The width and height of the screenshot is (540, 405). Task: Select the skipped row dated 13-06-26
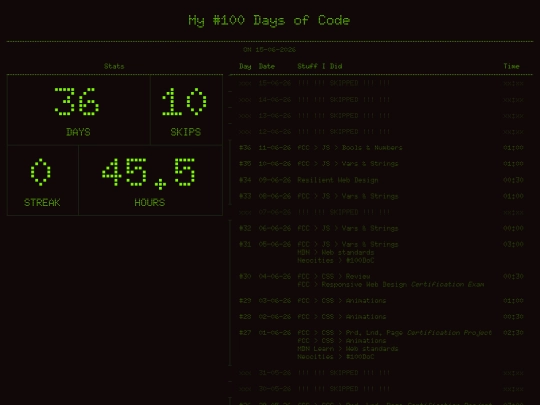(381, 116)
